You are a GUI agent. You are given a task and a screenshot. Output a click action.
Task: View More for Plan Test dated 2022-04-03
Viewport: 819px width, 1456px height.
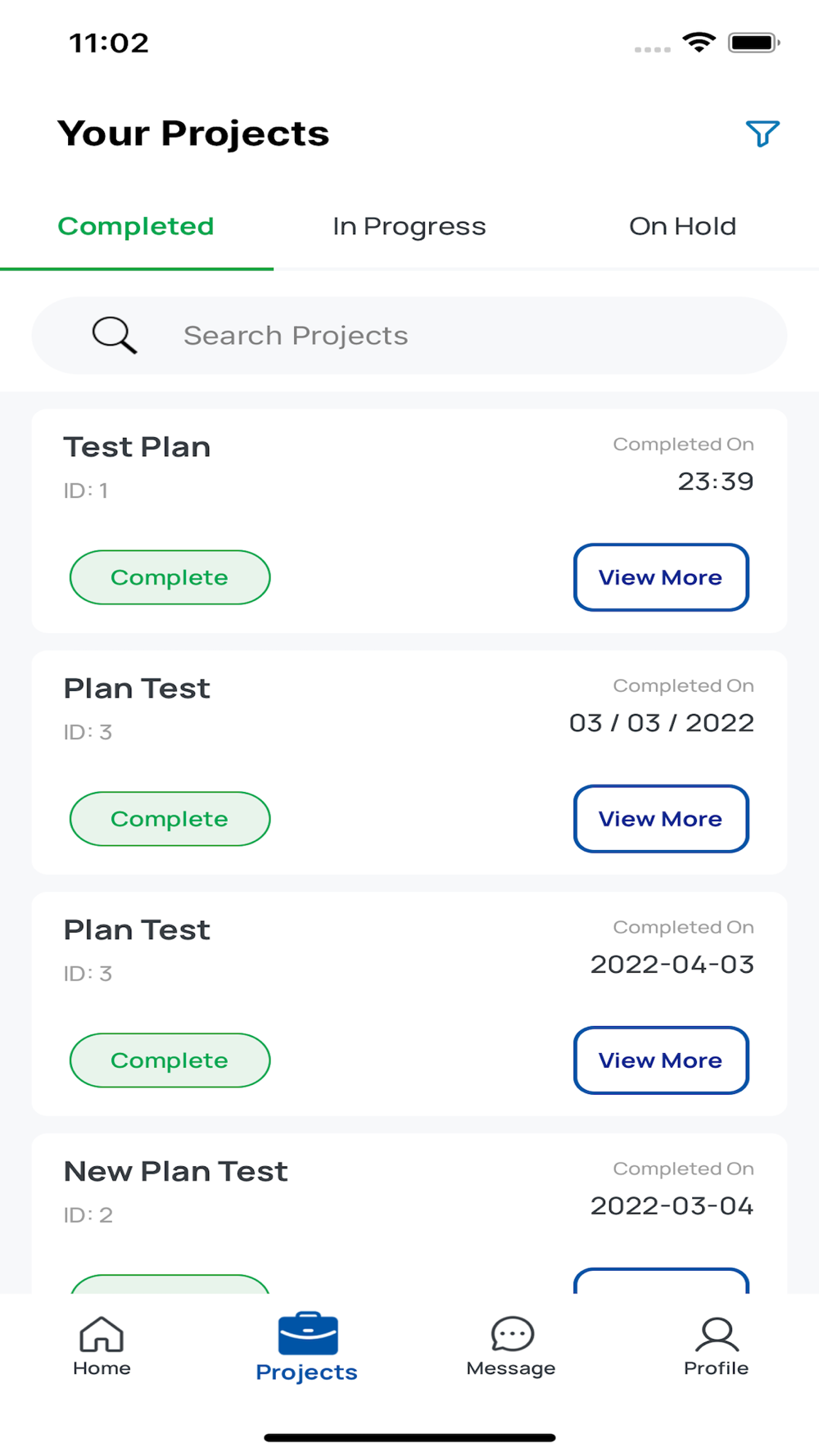coord(661,1060)
